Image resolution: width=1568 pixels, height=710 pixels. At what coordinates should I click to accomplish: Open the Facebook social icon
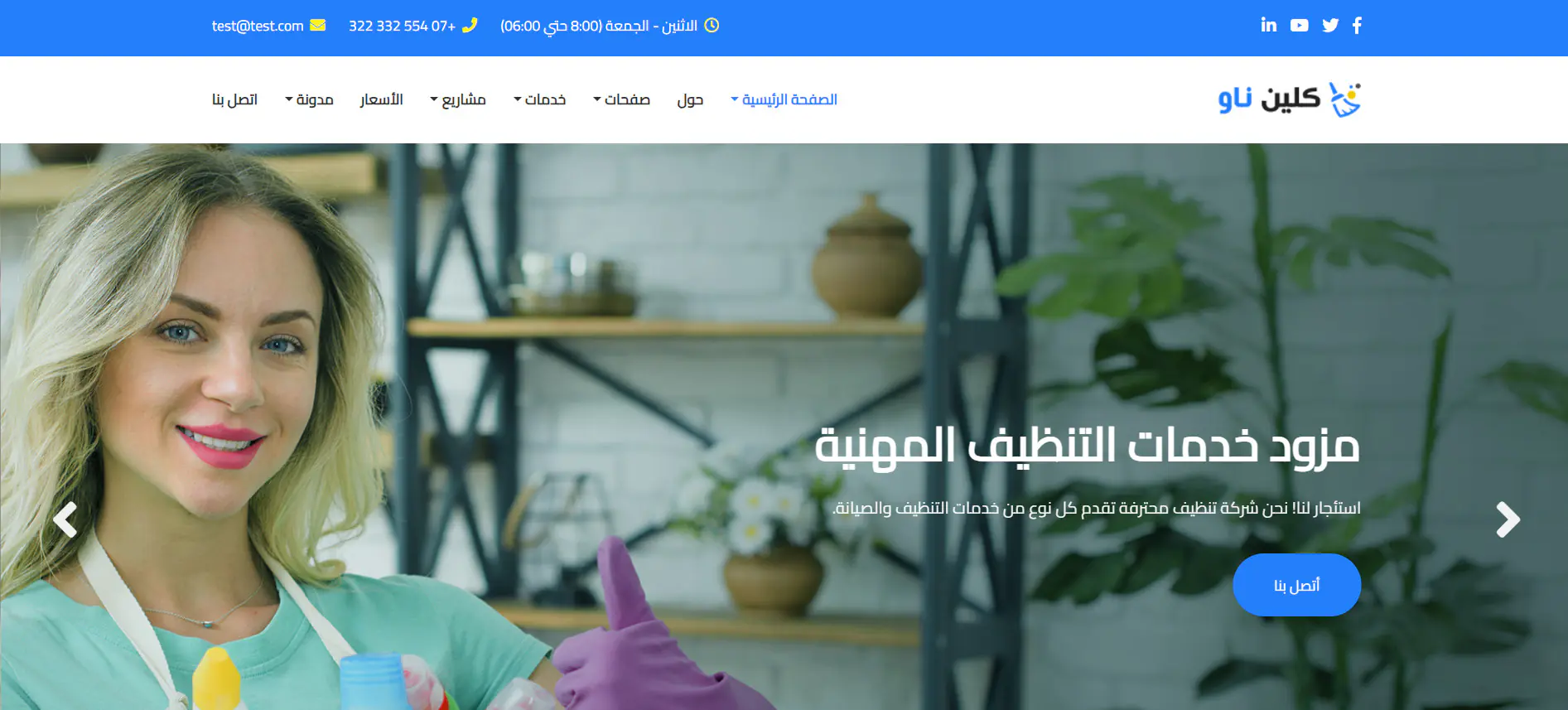1357,26
